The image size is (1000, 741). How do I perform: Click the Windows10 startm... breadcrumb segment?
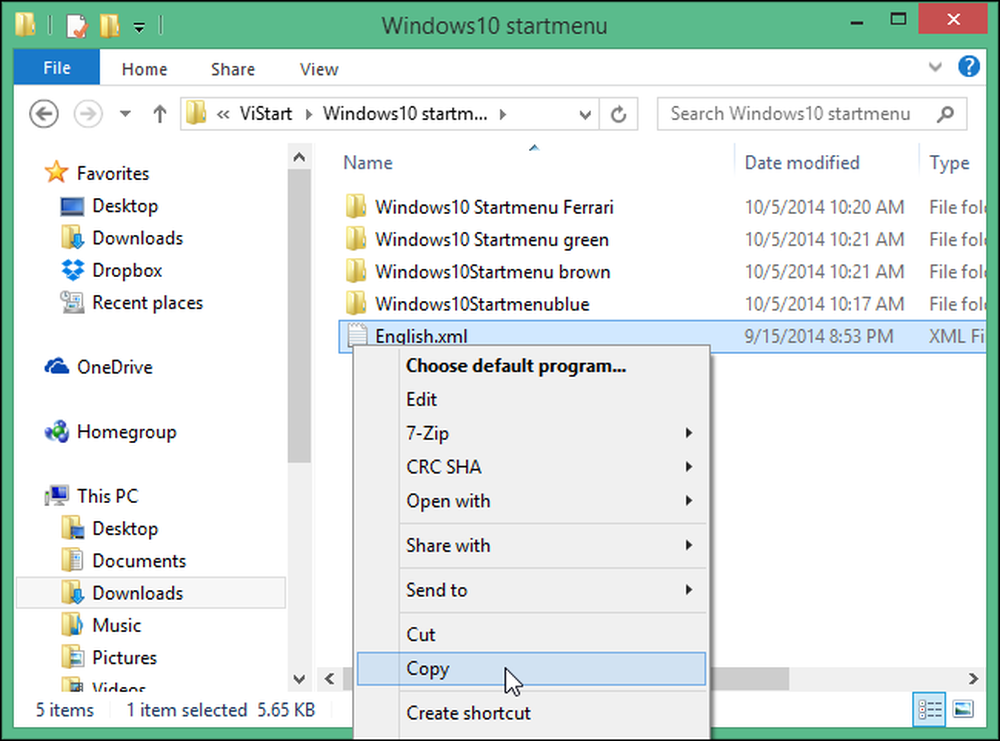point(405,114)
